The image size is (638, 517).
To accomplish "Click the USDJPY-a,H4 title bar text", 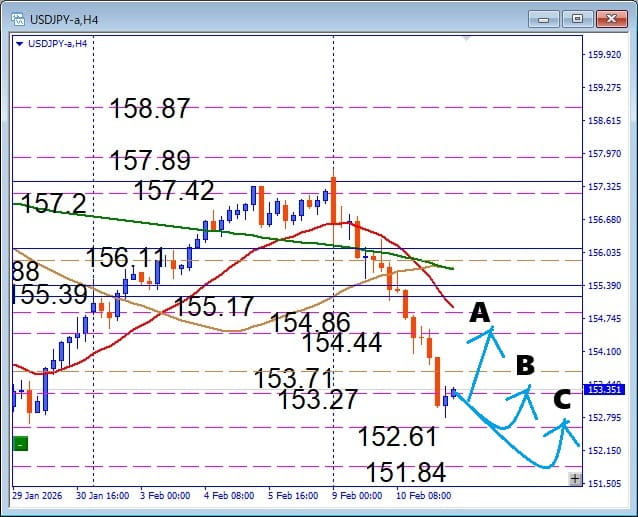I will tap(64, 20).
